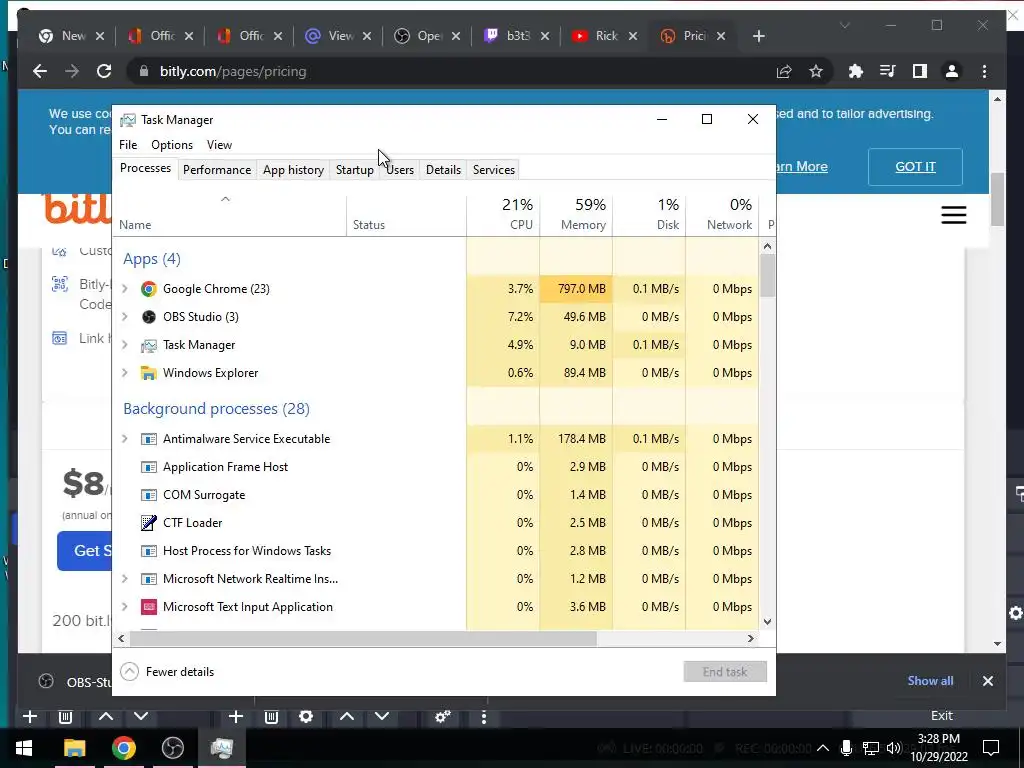Collapse with Fewer details arrow

pyautogui.click(x=130, y=671)
